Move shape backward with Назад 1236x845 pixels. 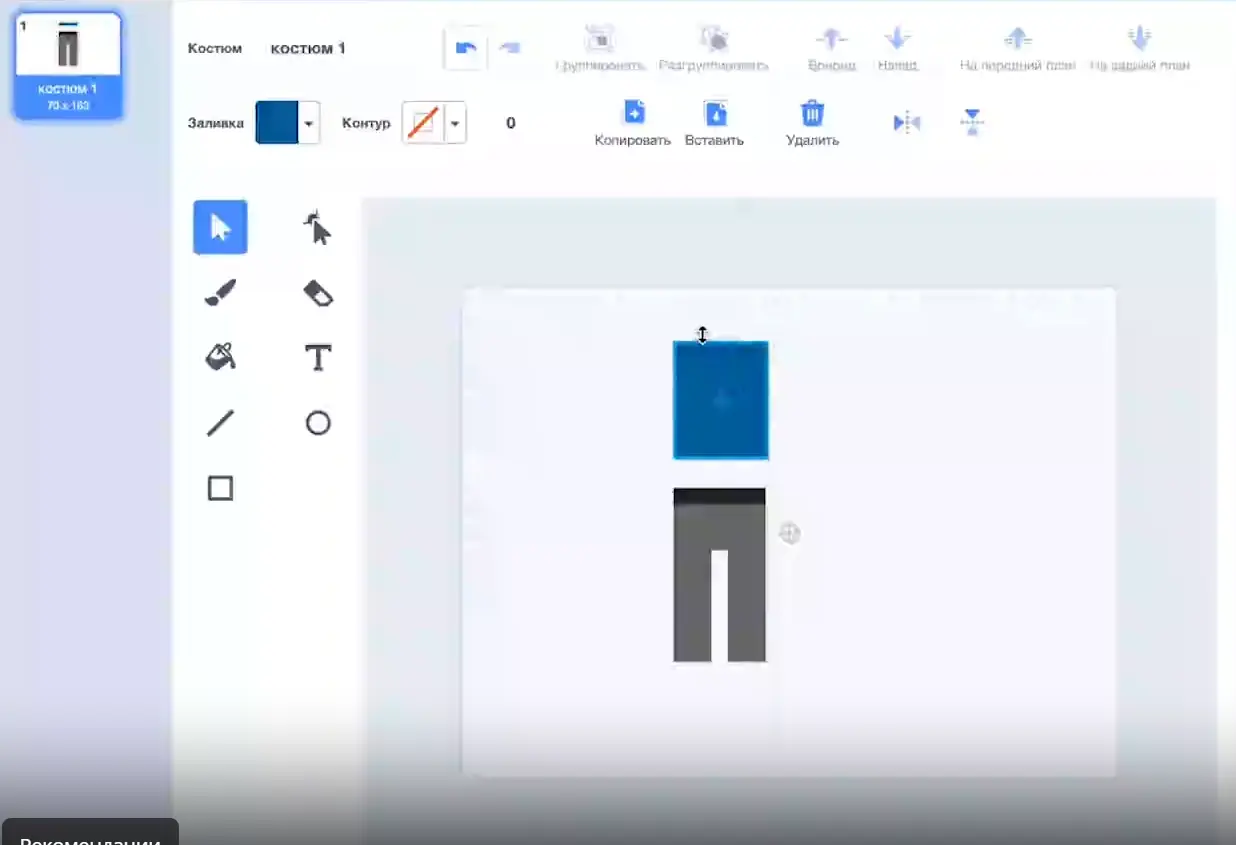[x=897, y=49]
